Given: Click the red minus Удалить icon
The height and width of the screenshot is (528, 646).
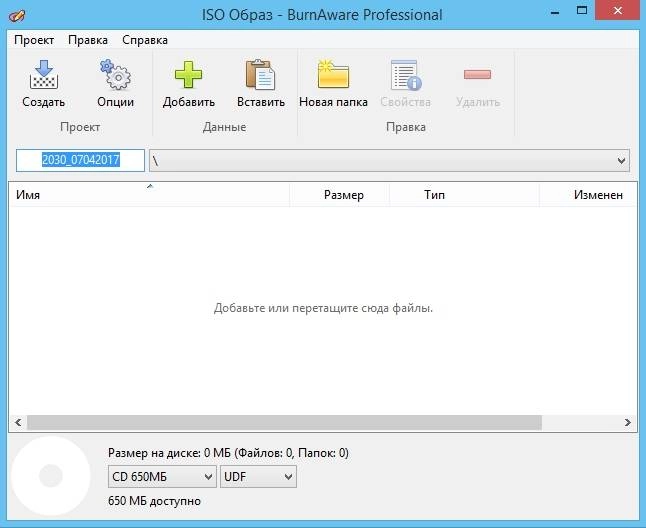Looking at the screenshot, I should coord(477,75).
